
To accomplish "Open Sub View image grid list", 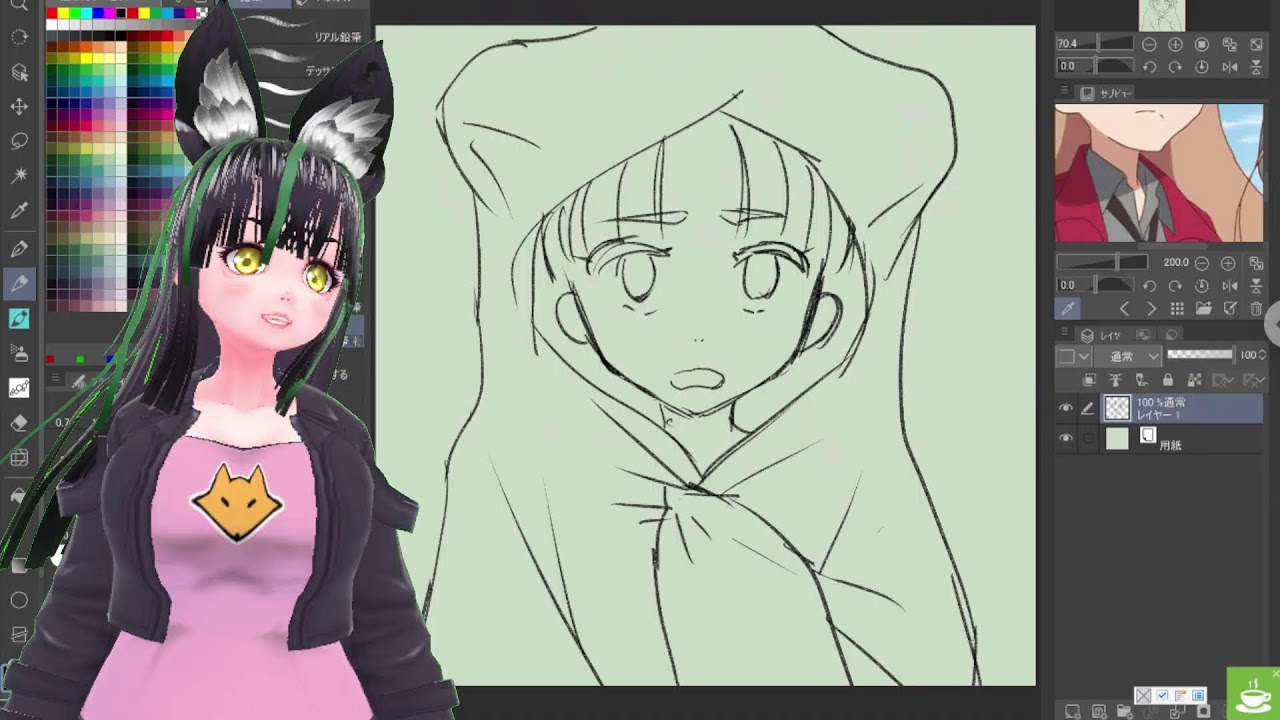I will [x=1177, y=309].
